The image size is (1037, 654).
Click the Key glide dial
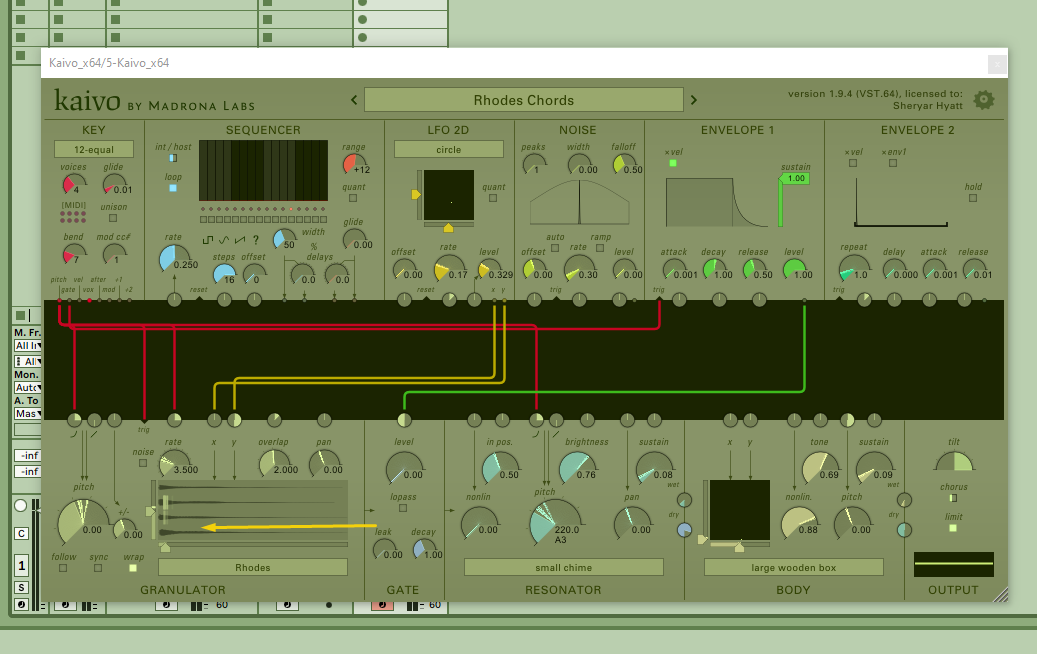pos(114,184)
